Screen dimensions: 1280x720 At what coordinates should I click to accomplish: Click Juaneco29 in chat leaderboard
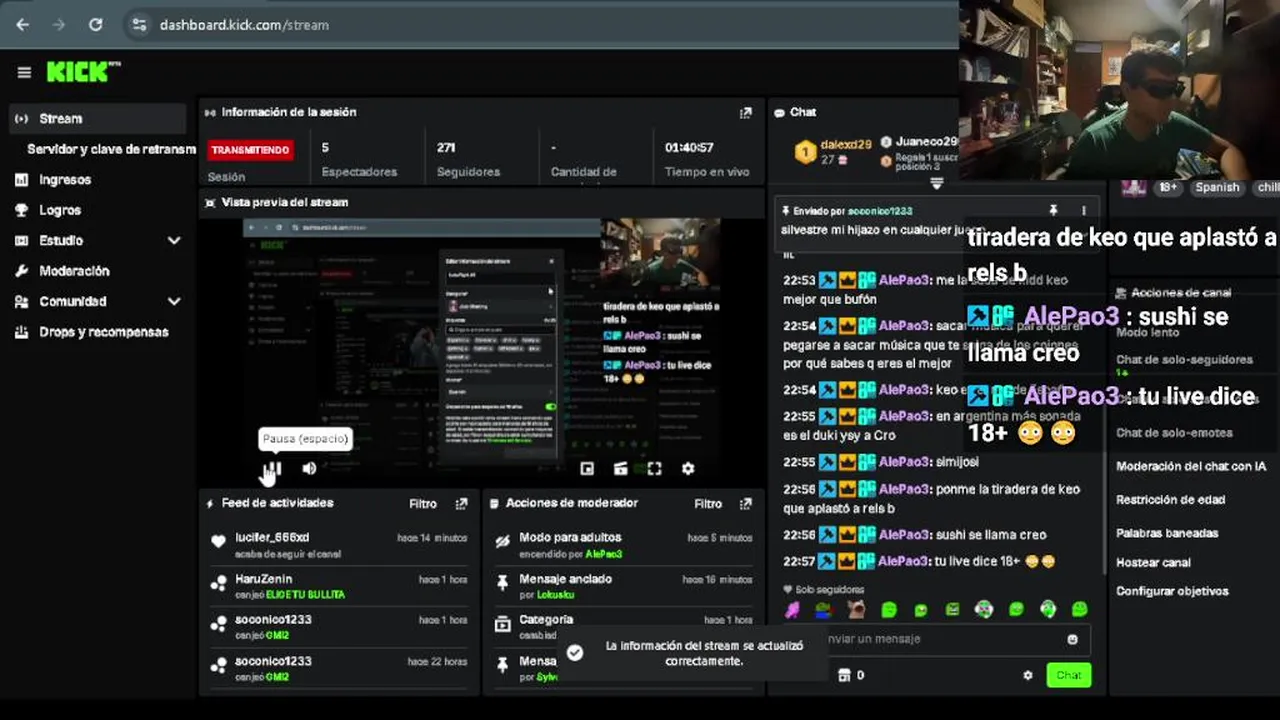(926, 142)
